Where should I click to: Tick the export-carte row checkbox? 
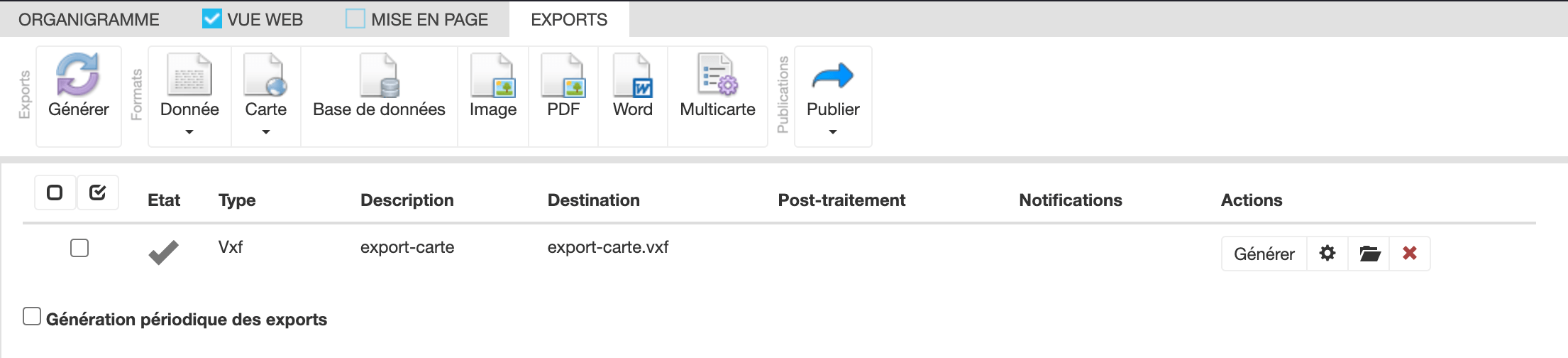(79, 248)
